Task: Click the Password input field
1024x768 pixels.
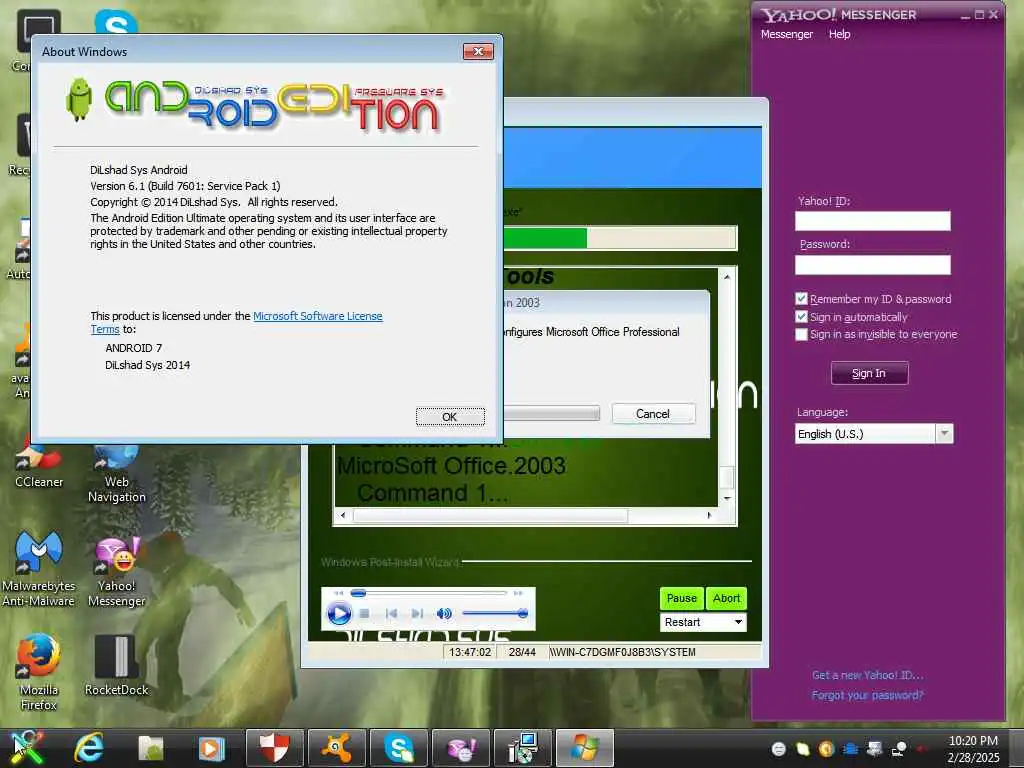Action: [x=872, y=264]
